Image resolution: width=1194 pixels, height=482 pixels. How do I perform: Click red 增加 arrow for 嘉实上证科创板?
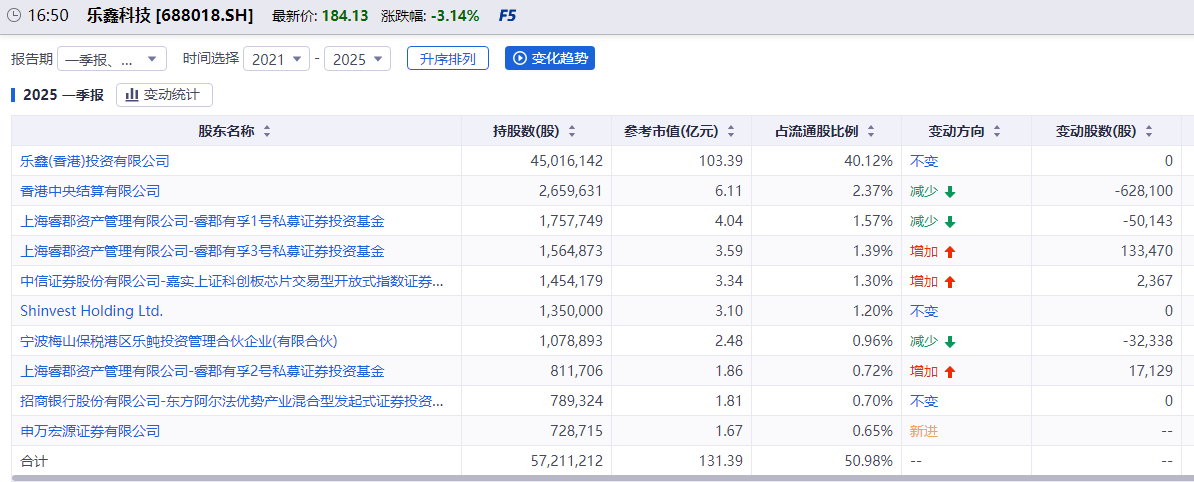[950, 282]
